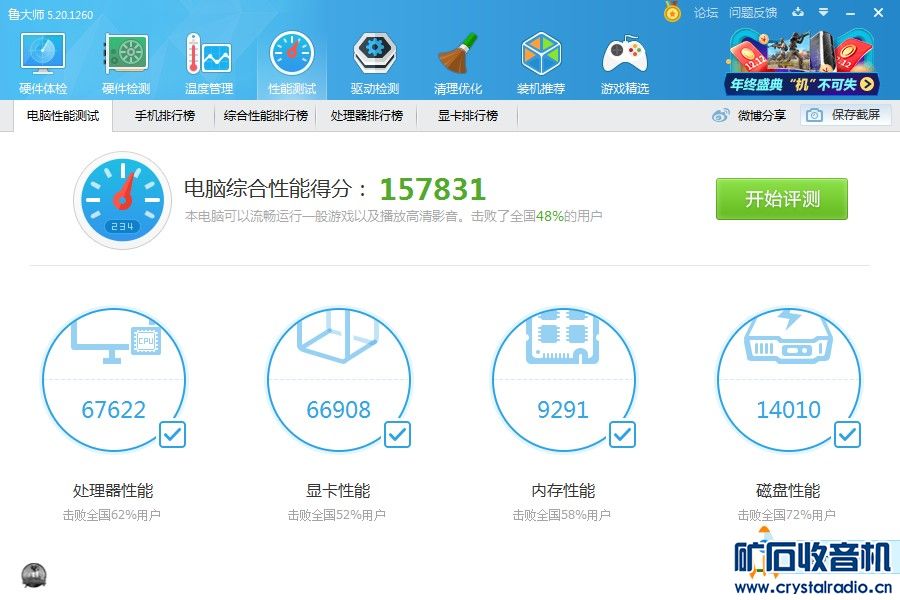Click the disk drive icon in disk circle
The height and width of the screenshot is (600, 900).
(x=788, y=338)
